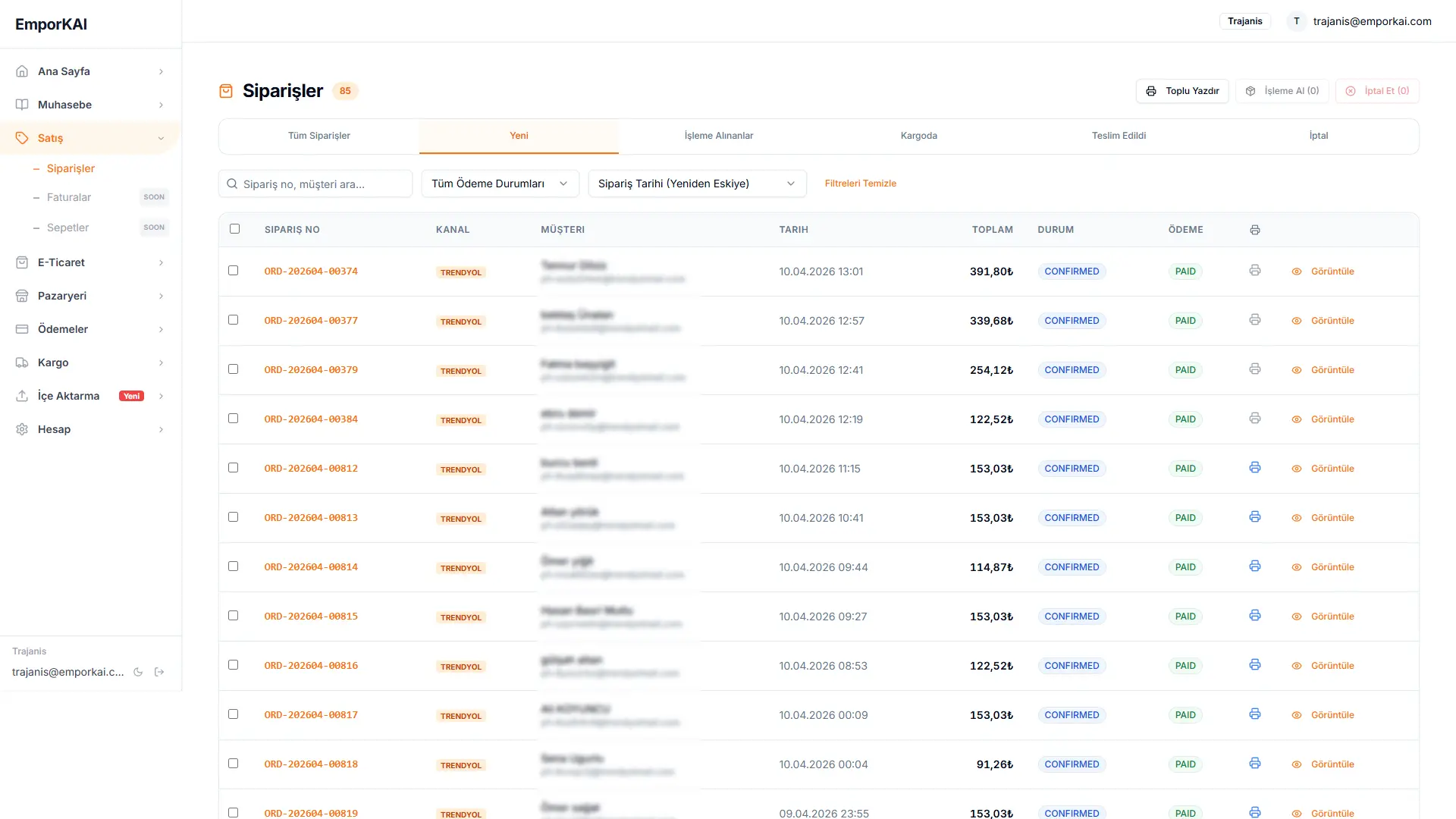Click the T user avatar in the header
This screenshot has height=819, width=1456.
pyautogui.click(x=1297, y=21)
